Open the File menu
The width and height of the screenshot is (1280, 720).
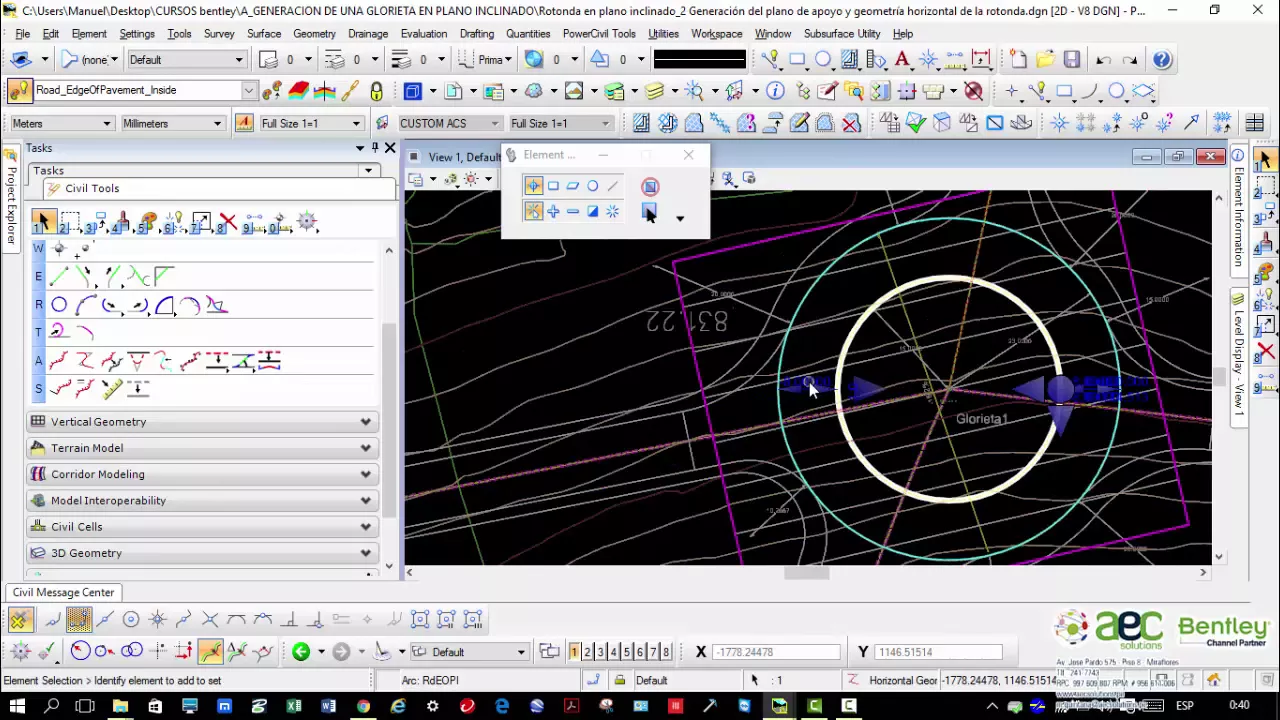[22, 33]
